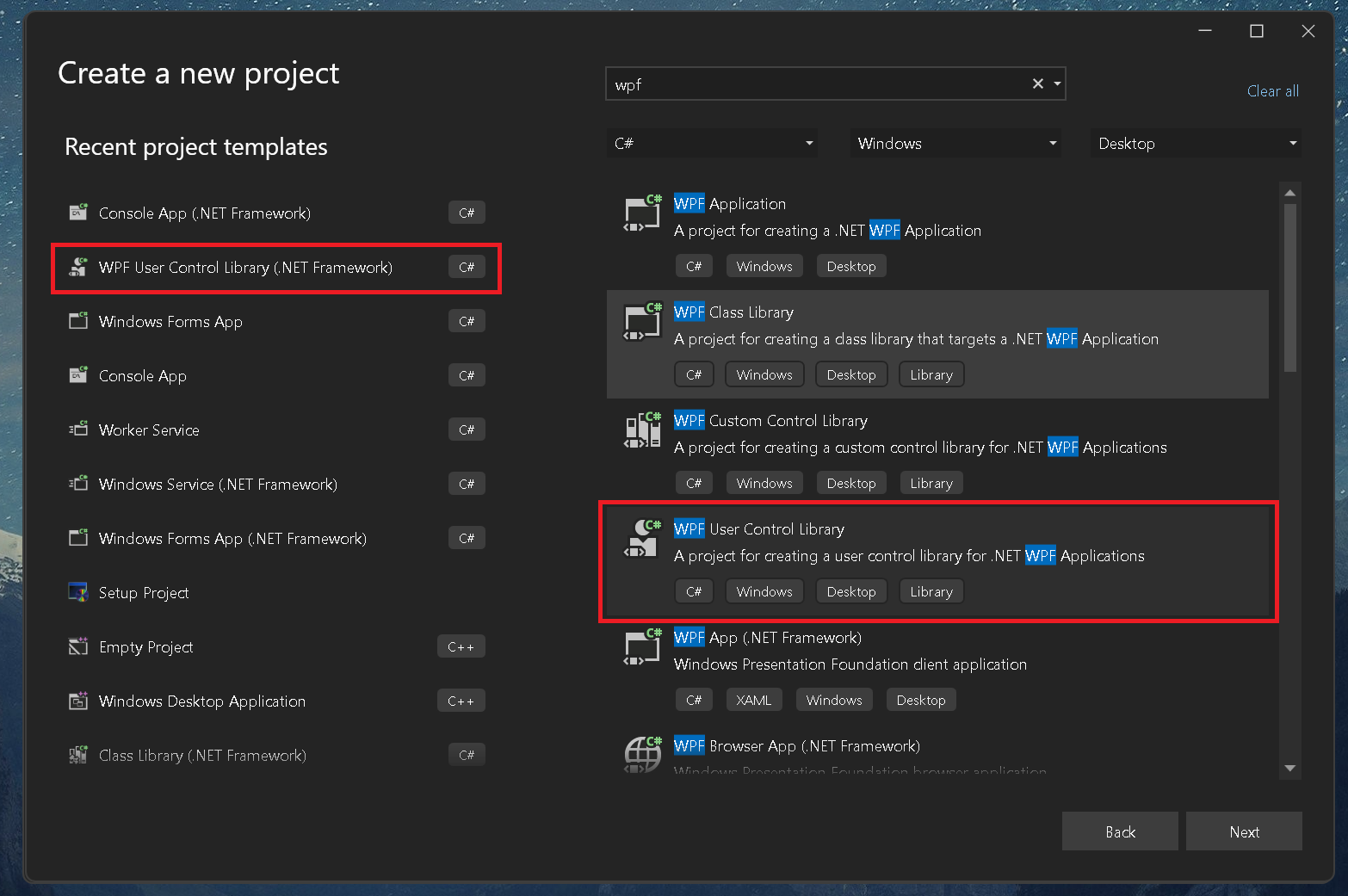The height and width of the screenshot is (896, 1348).
Task: Click the Back button
Action: coord(1120,831)
